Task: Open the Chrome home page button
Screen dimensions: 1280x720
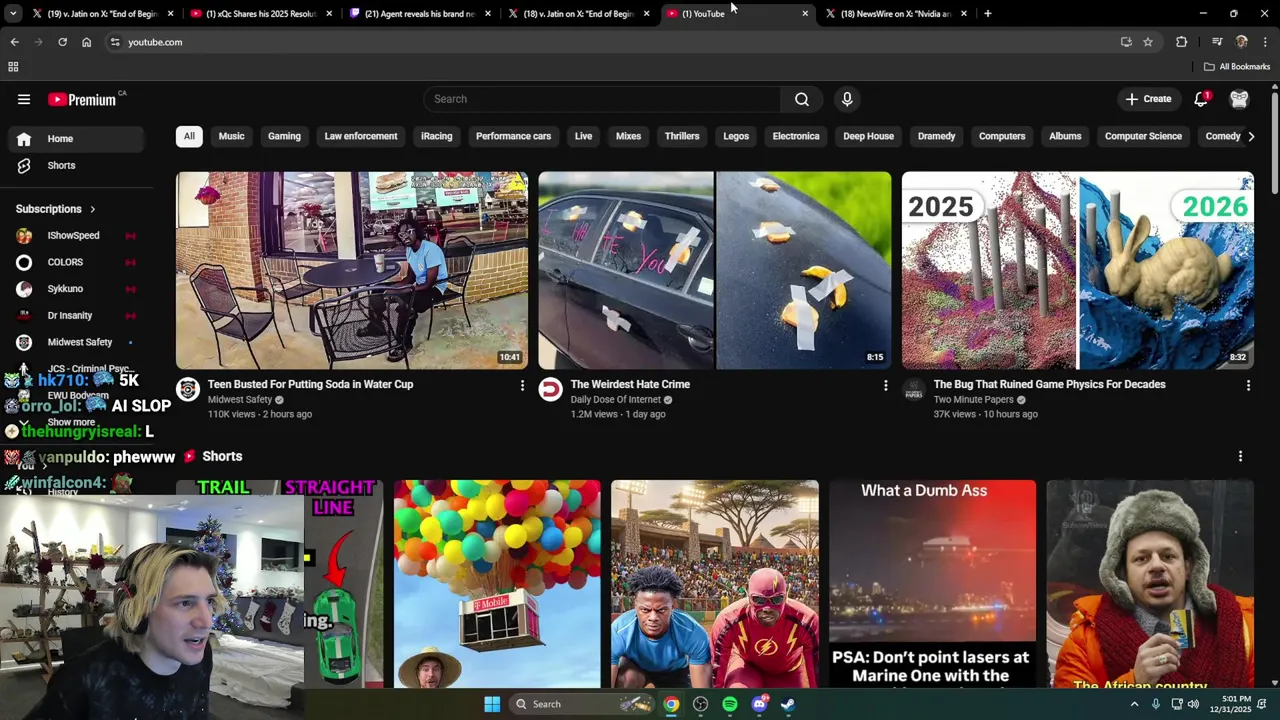Action: tap(86, 42)
